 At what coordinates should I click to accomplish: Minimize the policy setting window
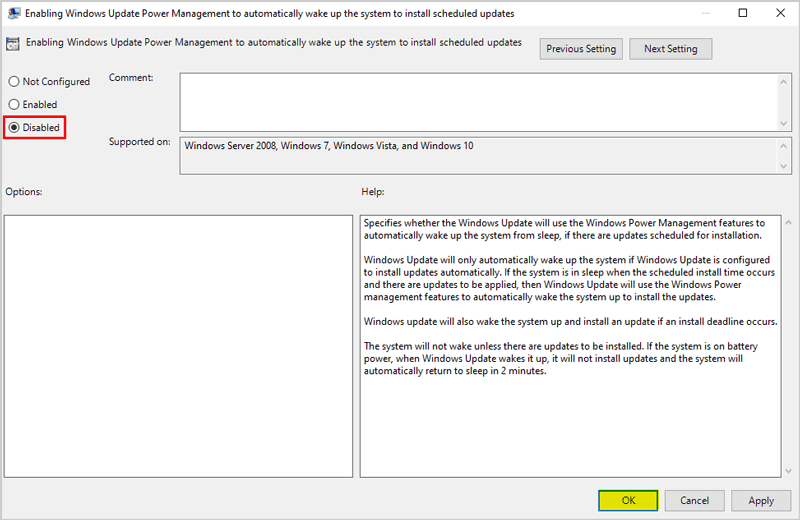706,13
